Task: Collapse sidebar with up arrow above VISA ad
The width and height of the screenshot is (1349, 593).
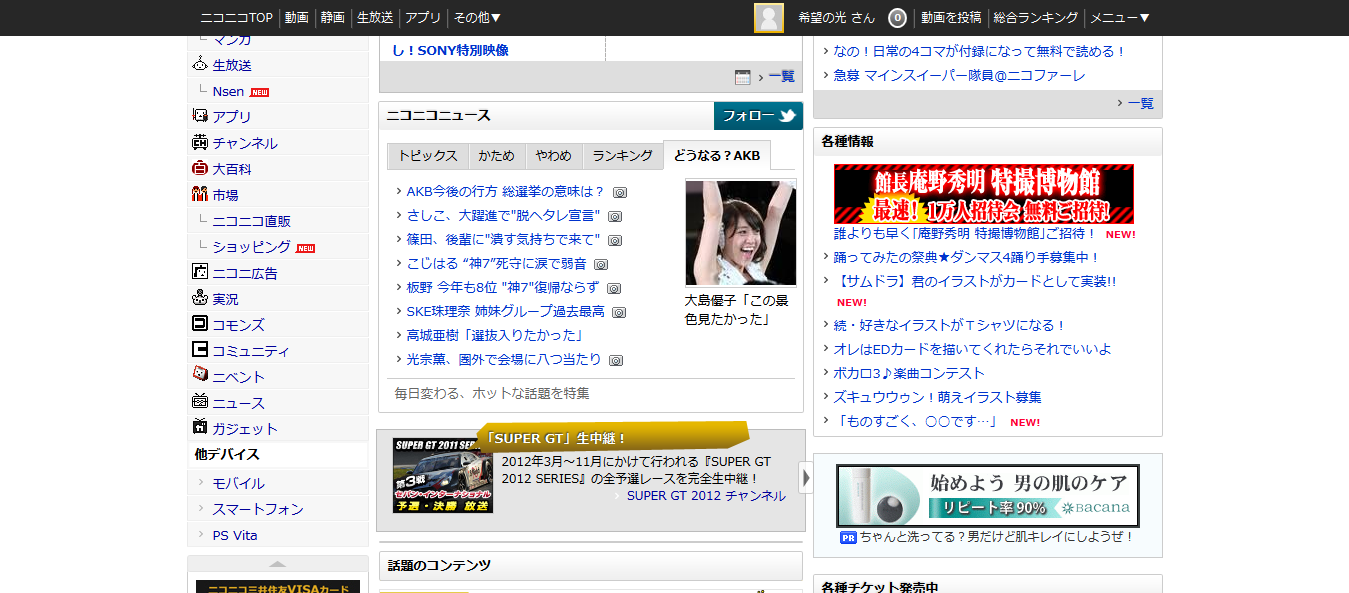Action: (278, 564)
